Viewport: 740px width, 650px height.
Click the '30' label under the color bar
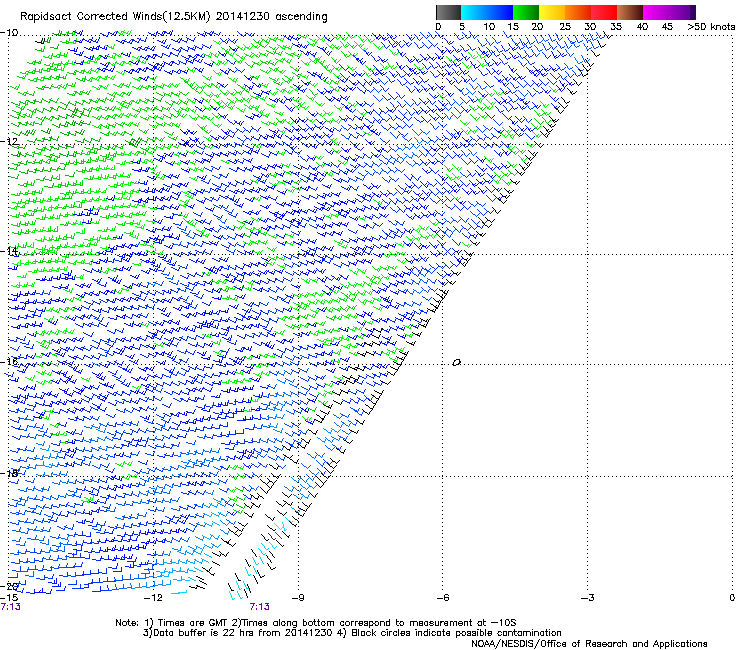590,27
